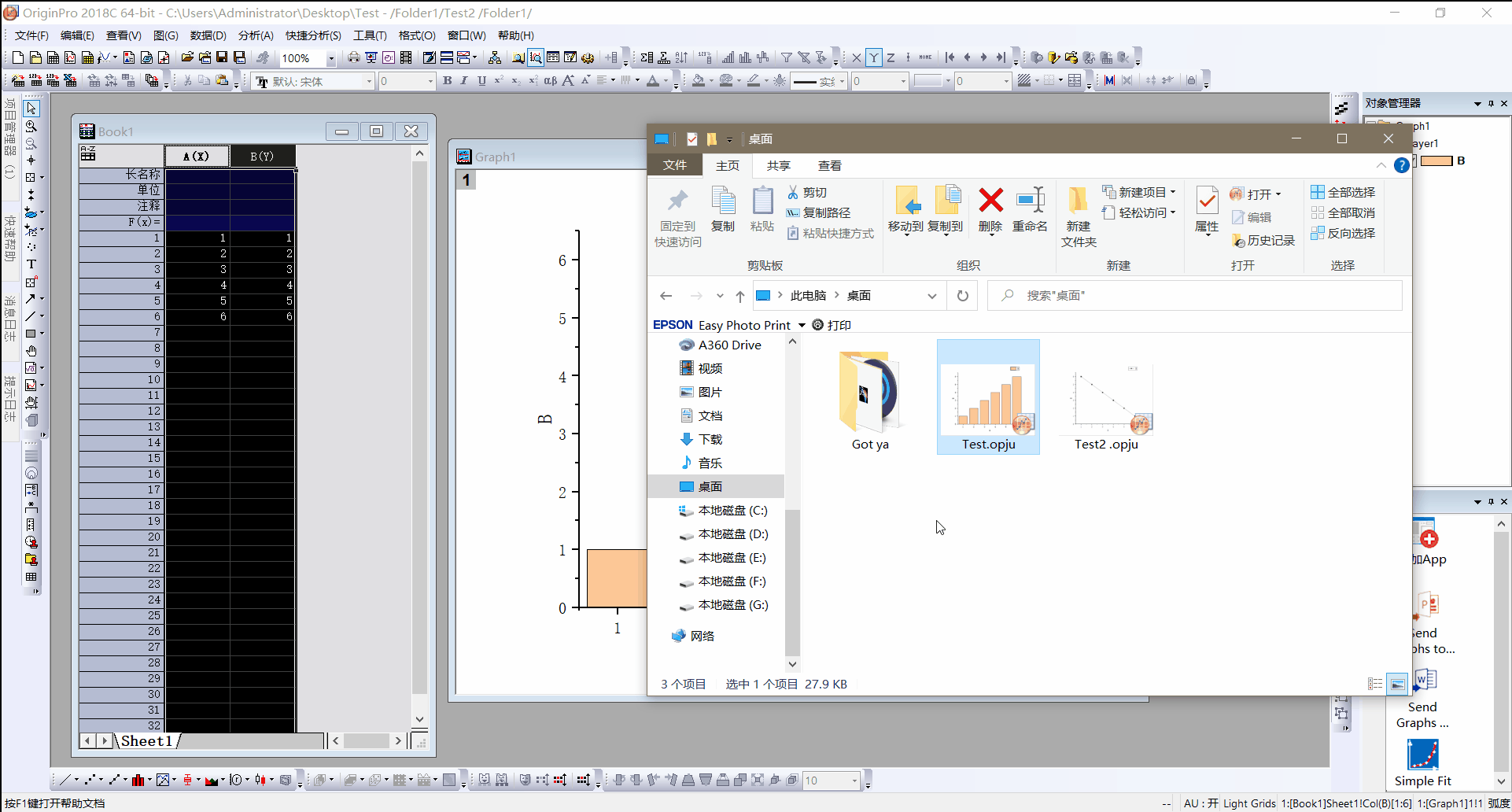1512x812 pixels.
Task: Open the Origin File menu
Action: tap(31, 35)
